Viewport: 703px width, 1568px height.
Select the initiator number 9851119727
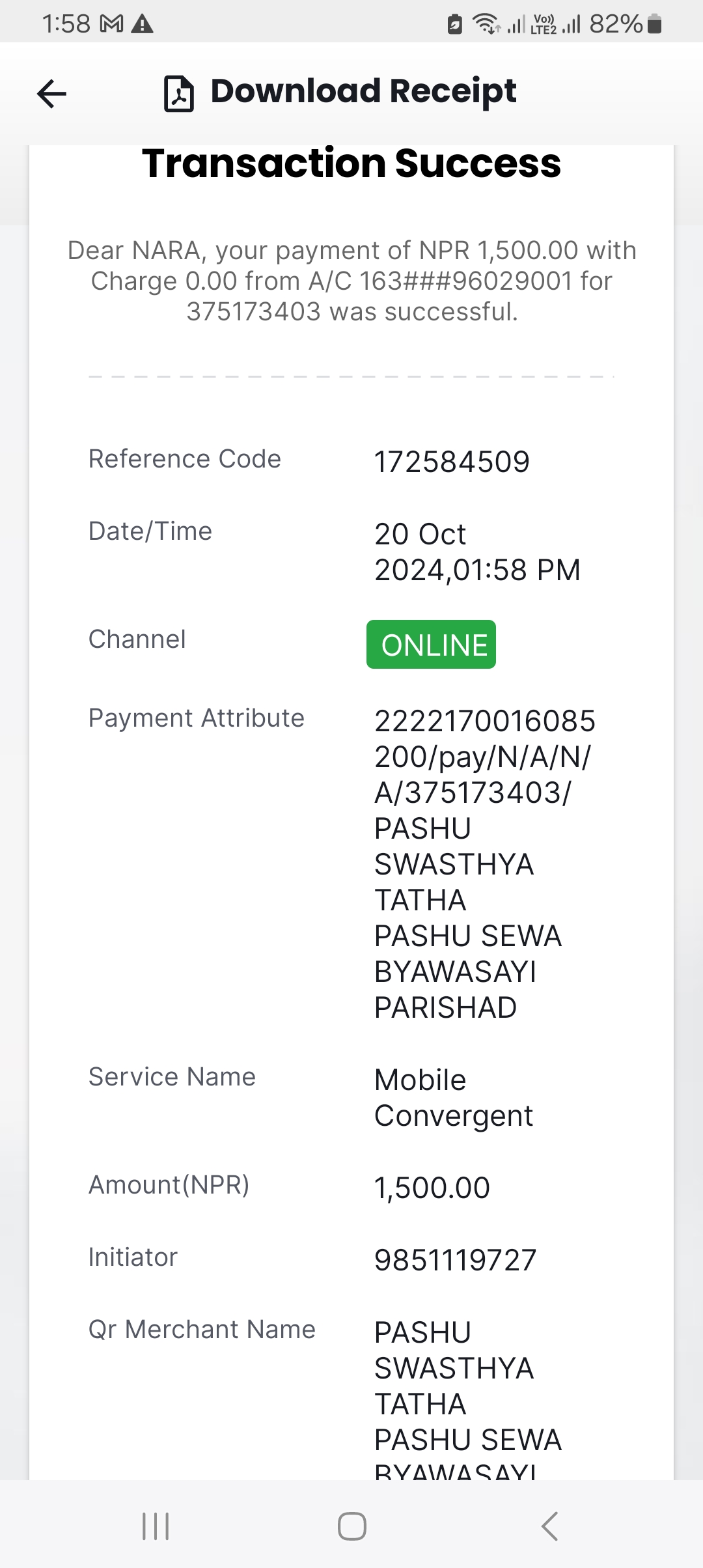click(455, 1260)
